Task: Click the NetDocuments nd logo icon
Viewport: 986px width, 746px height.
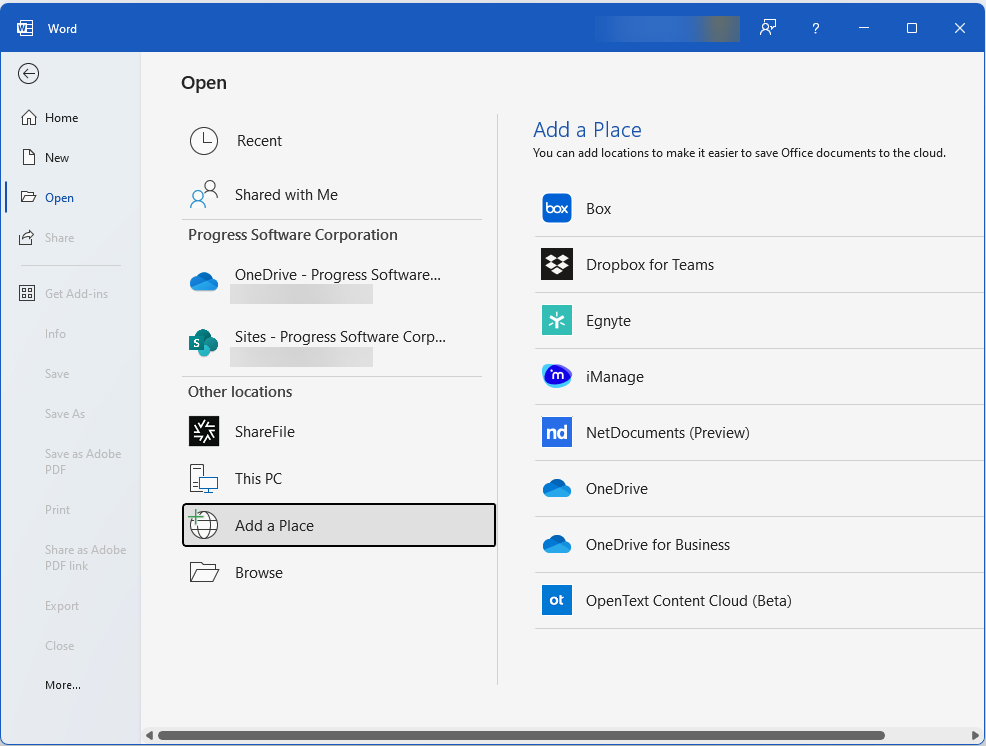Action: (557, 432)
